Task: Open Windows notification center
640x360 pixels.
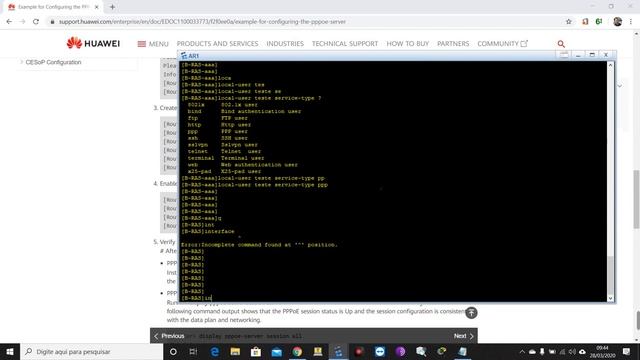Action: [626, 351]
